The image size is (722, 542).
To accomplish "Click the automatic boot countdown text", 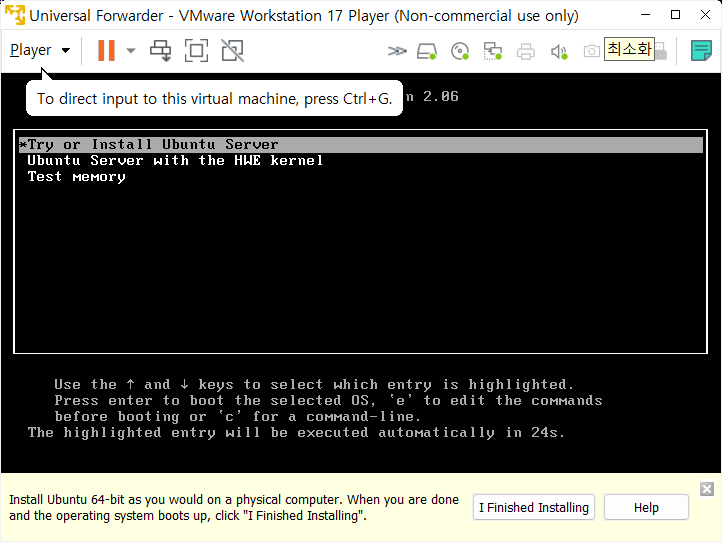I will 296,432.
